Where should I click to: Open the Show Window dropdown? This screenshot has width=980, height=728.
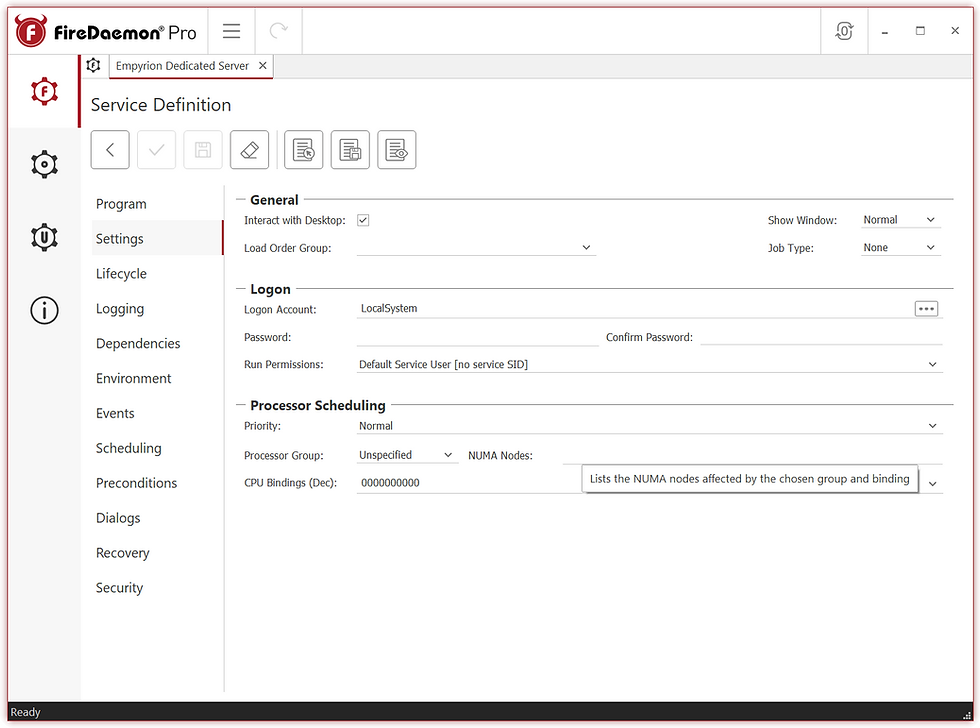pyautogui.click(x=899, y=219)
